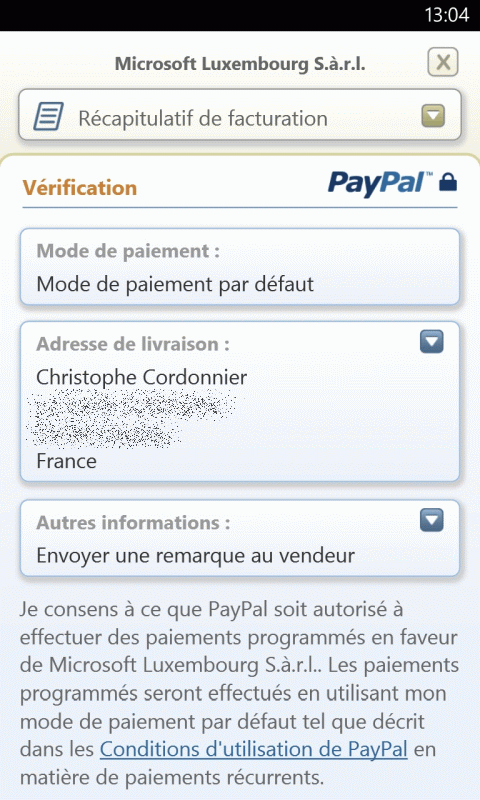The width and height of the screenshot is (480, 800).
Task: Select the Christophe Cordonnier delivery address
Action: (240, 402)
